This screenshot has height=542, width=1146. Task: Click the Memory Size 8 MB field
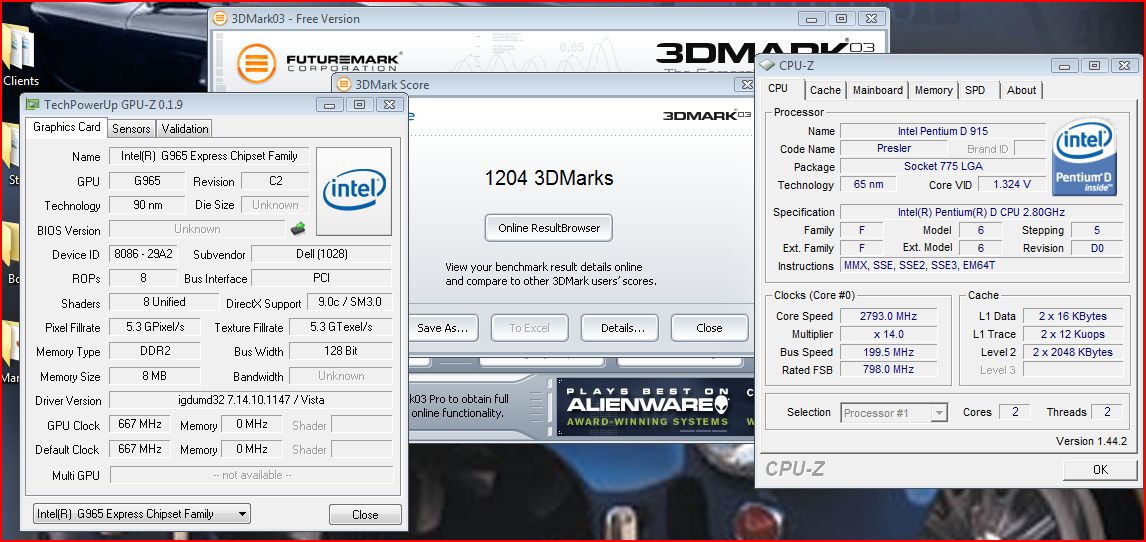pos(154,375)
